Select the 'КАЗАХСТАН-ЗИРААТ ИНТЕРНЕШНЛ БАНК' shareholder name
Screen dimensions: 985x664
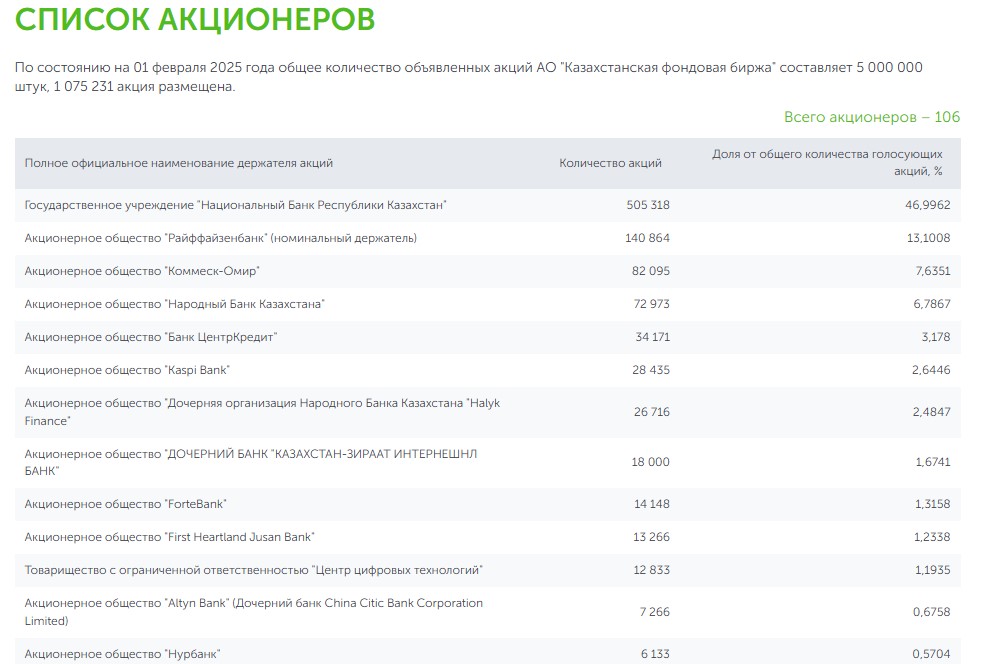point(251,462)
